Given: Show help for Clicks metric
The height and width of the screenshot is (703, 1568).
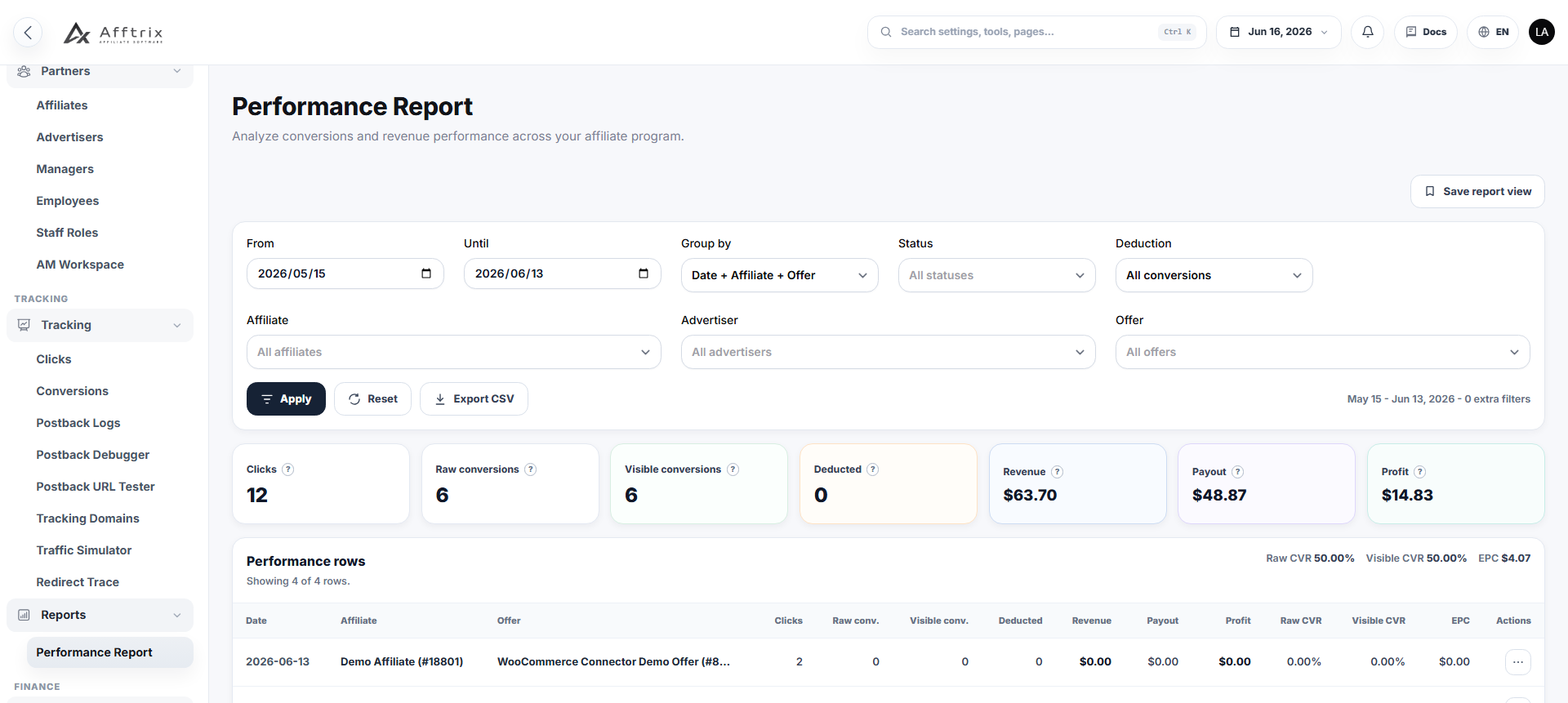Looking at the screenshot, I should click(x=287, y=469).
